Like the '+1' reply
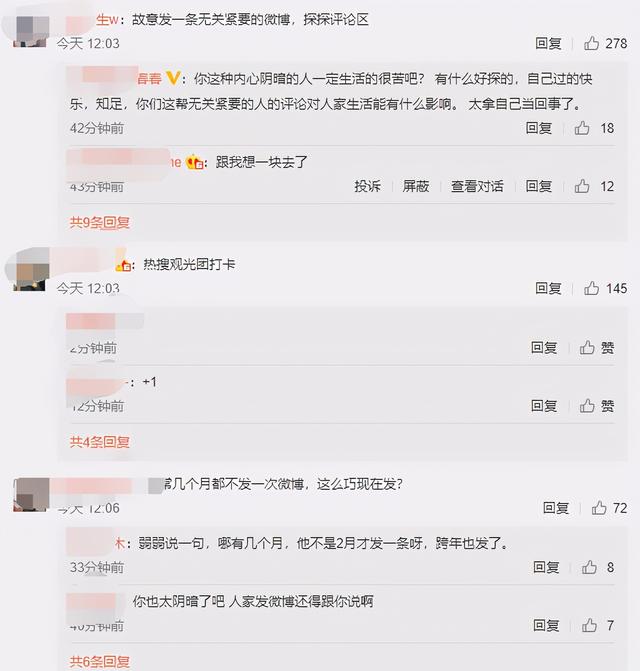 (x=597, y=406)
